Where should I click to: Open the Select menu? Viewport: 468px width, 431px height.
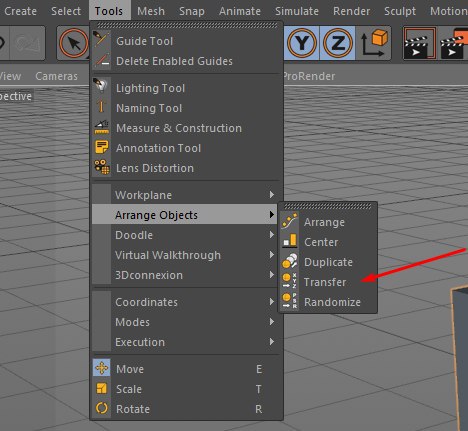click(x=66, y=11)
